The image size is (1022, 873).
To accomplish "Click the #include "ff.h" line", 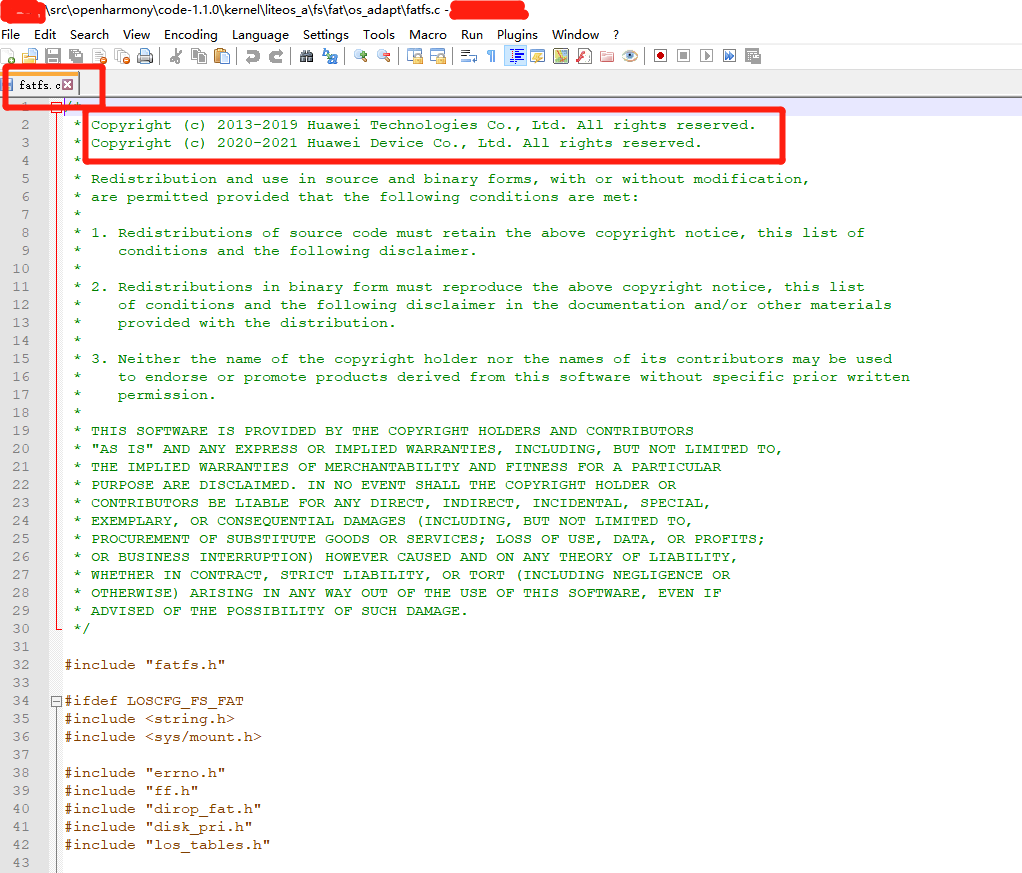I will [131, 791].
